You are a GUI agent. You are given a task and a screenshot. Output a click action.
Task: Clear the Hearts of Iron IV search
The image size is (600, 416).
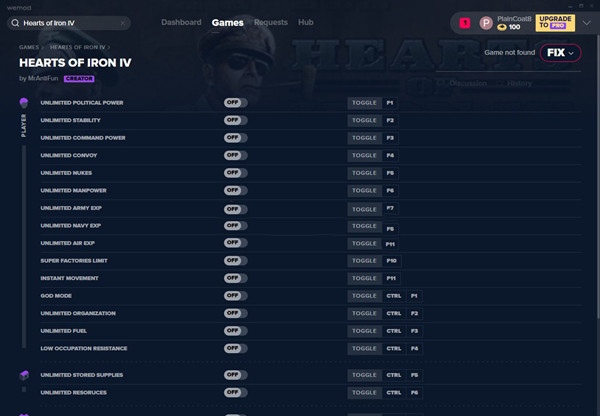coord(123,23)
